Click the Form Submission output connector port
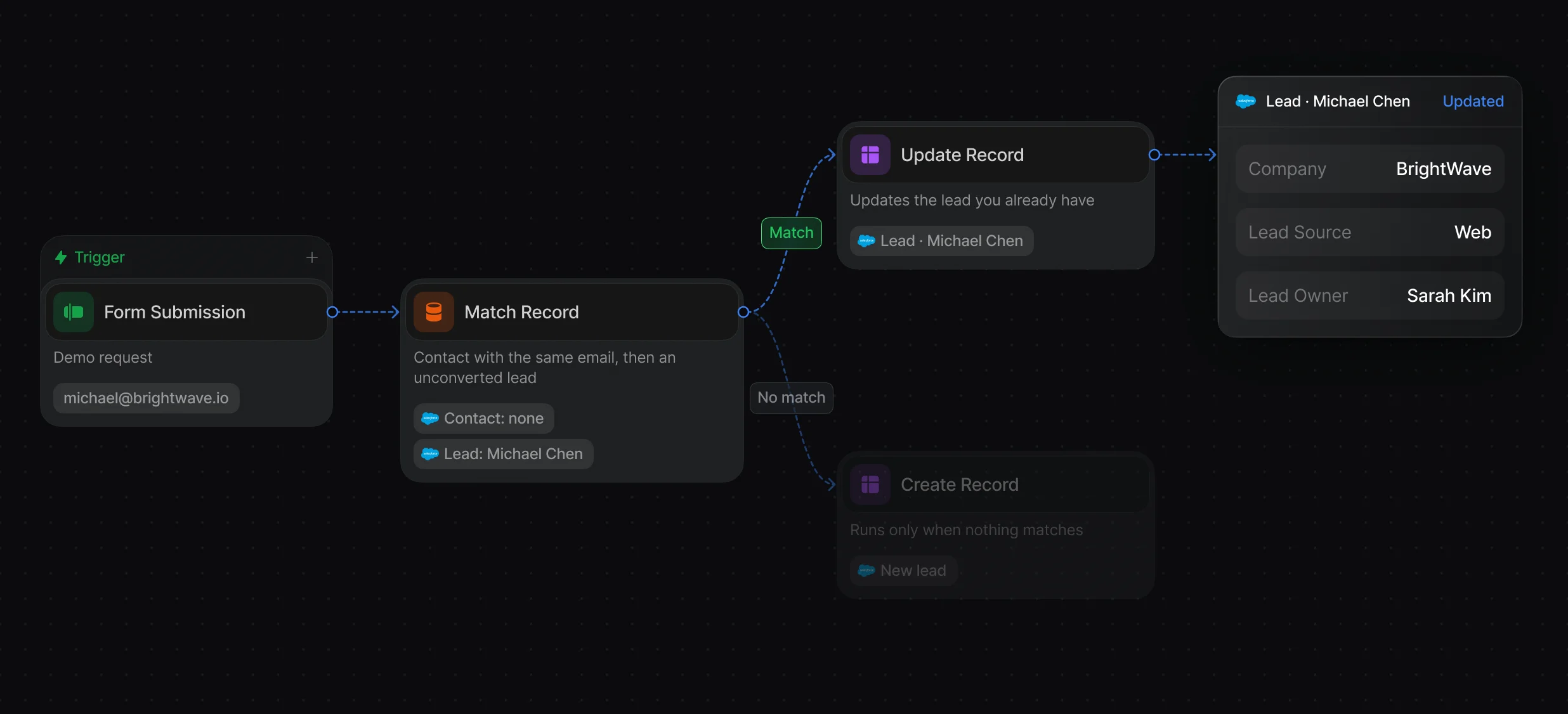The height and width of the screenshot is (714, 1568). point(332,312)
